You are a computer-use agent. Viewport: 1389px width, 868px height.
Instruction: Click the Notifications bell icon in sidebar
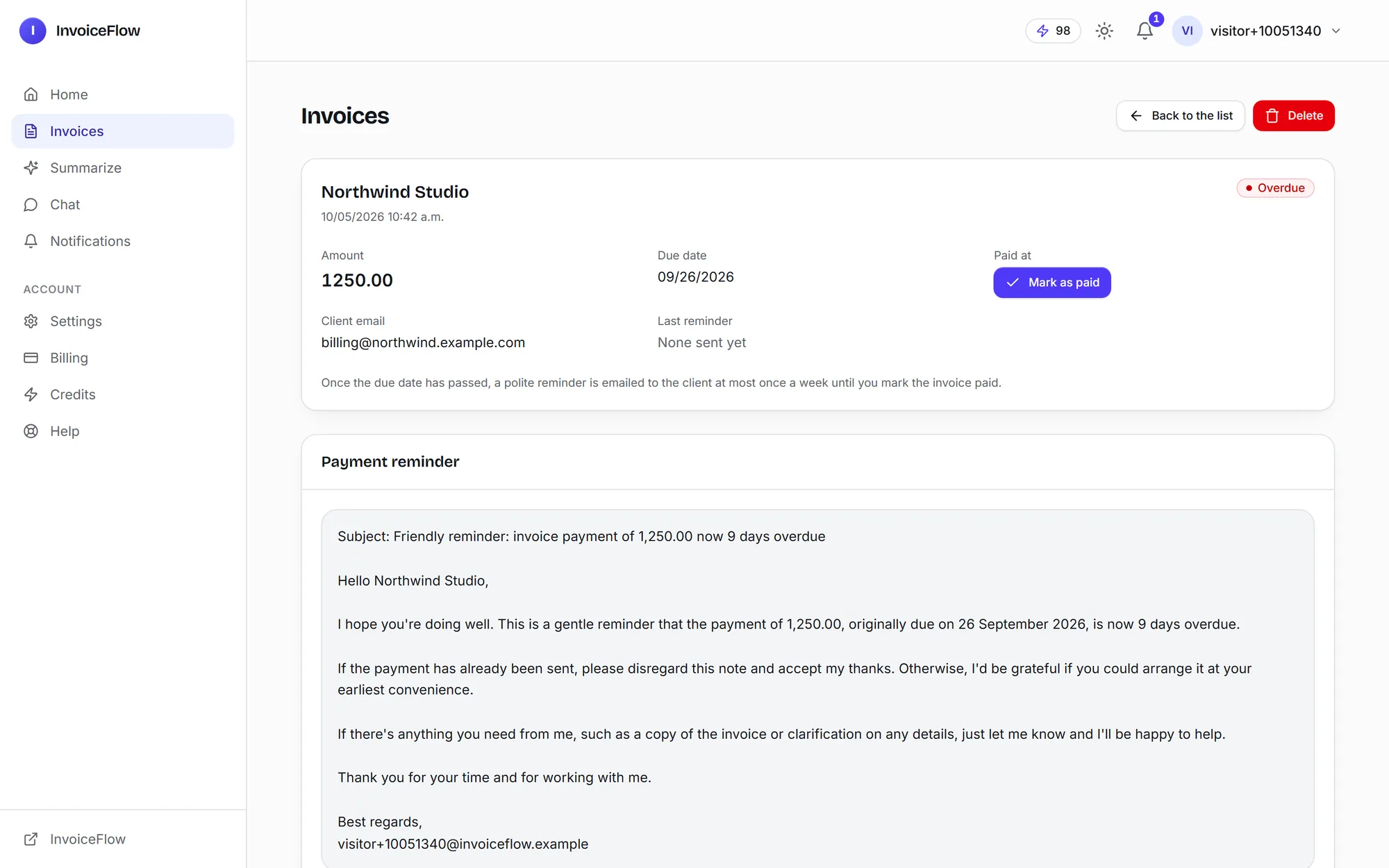tap(31, 241)
